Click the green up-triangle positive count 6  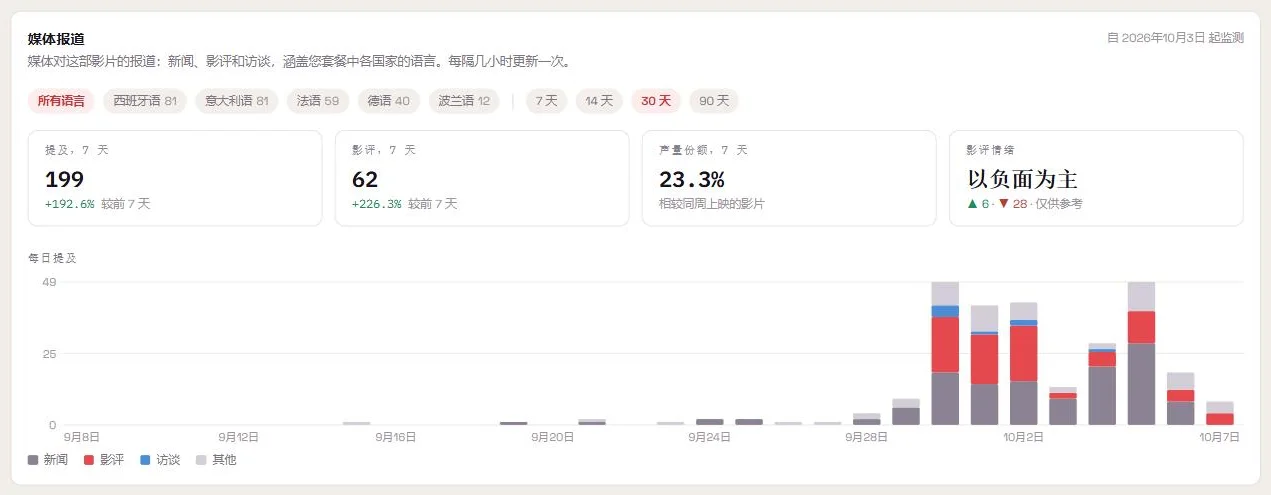pos(978,204)
